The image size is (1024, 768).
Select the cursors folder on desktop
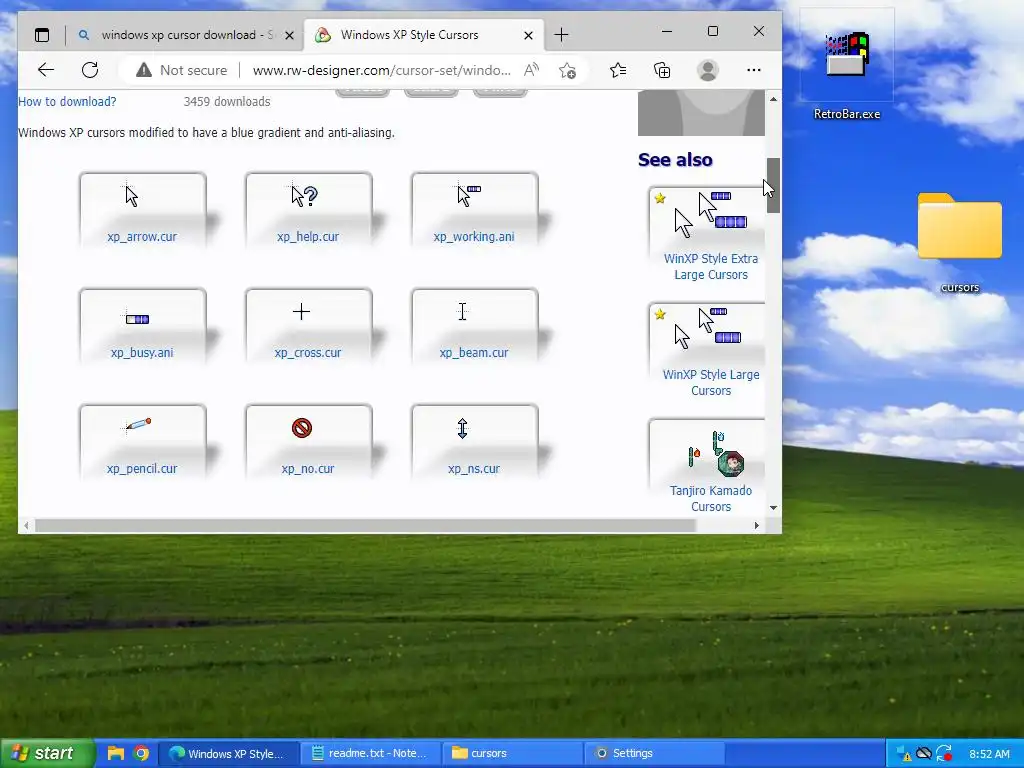click(x=959, y=242)
